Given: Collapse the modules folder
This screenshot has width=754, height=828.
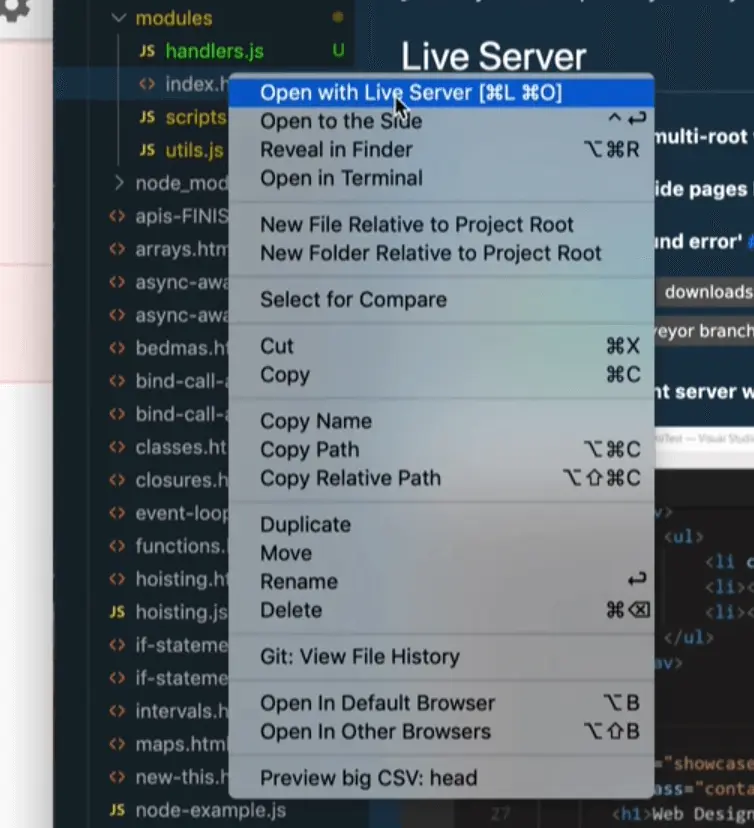Looking at the screenshot, I should coord(120,18).
